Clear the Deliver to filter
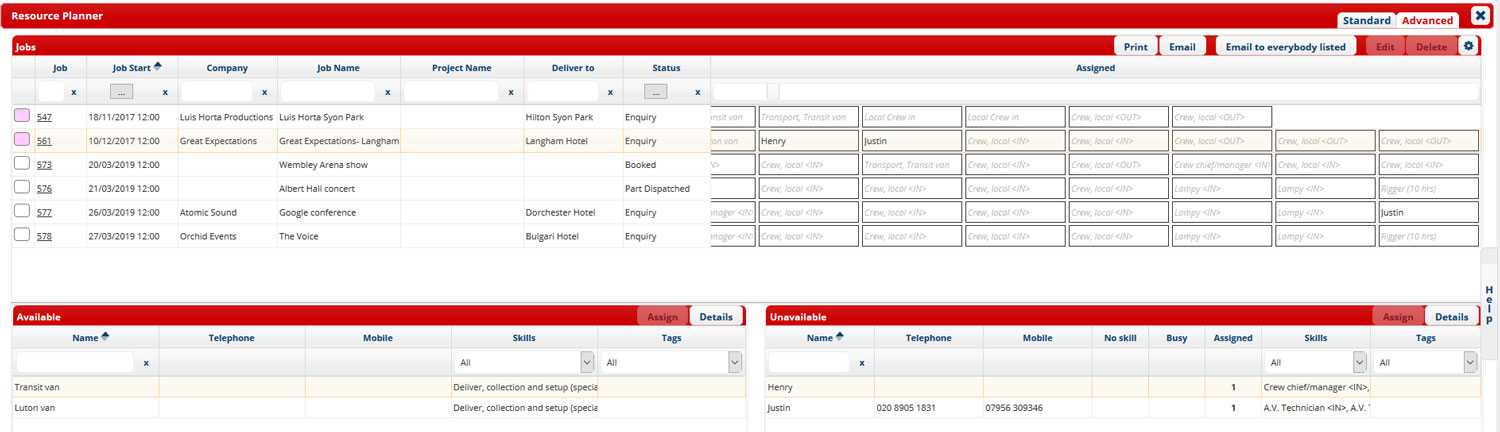Screen dimensions: 1500x432 (610, 92)
